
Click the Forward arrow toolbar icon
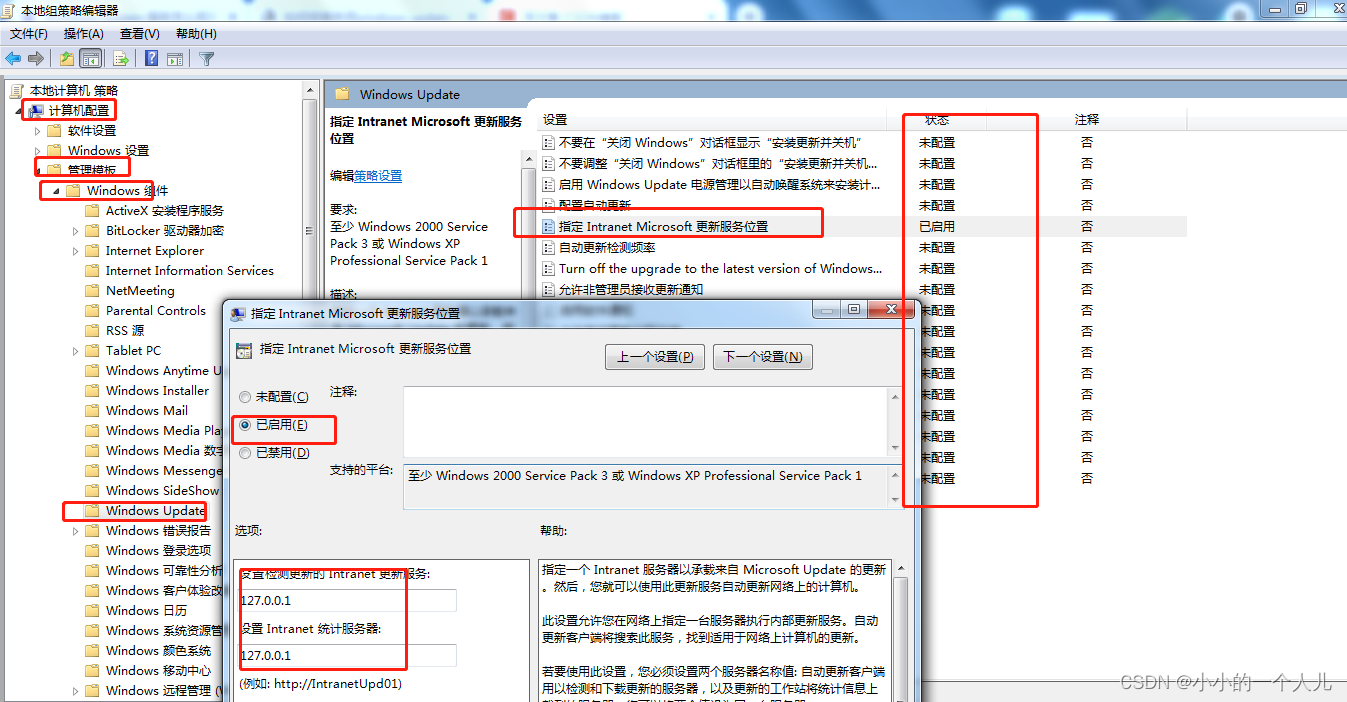pos(36,59)
